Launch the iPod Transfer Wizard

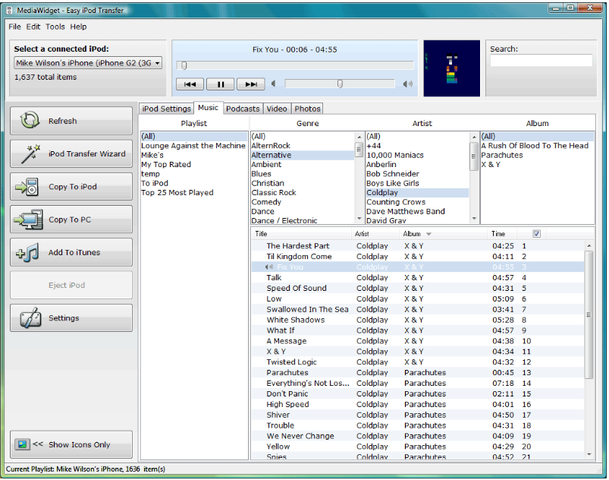click(71, 154)
